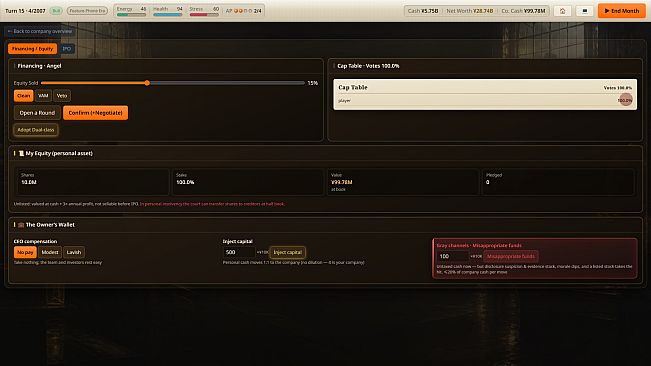Click Confirm (+Negotiate) button
This screenshot has width=651, height=366.
(x=95, y=113)
